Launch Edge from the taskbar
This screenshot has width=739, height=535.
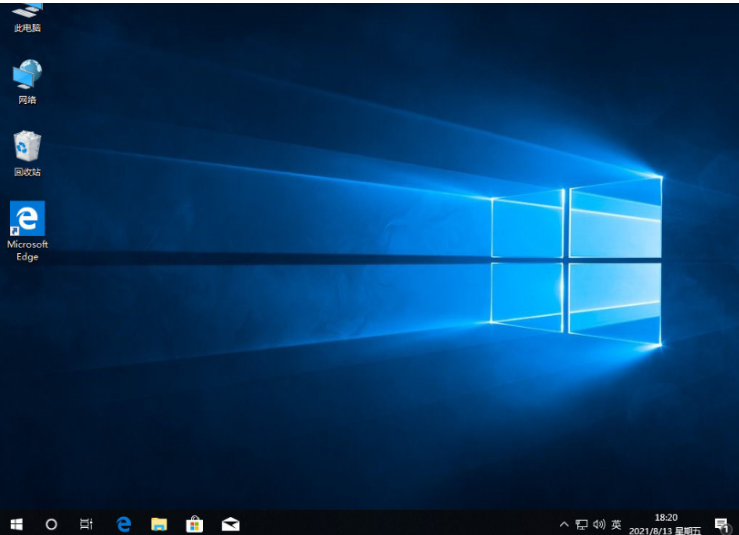[x=123, y=523]
